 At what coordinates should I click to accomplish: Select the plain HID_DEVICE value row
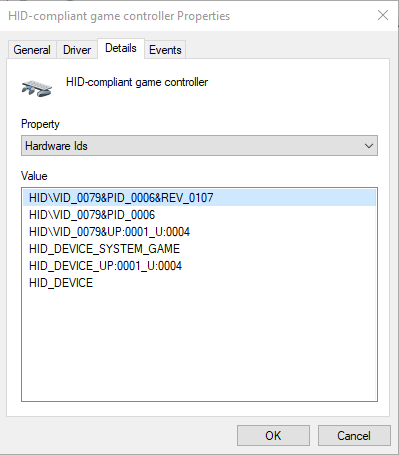tap(199, 283)
